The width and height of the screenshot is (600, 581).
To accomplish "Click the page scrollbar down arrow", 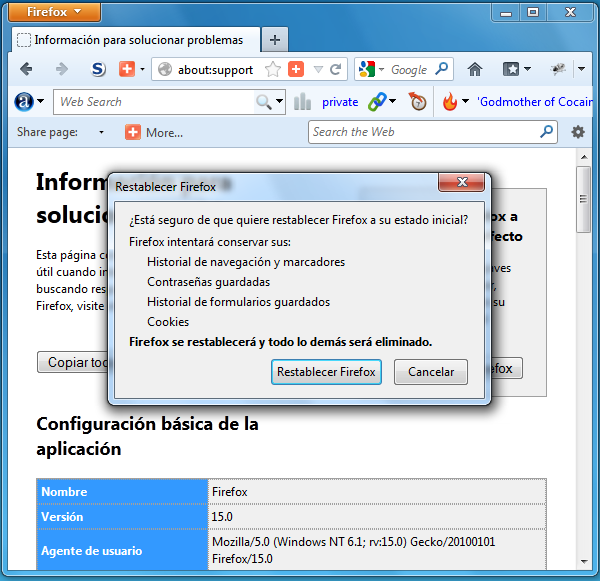I will [x=584, y=562].
